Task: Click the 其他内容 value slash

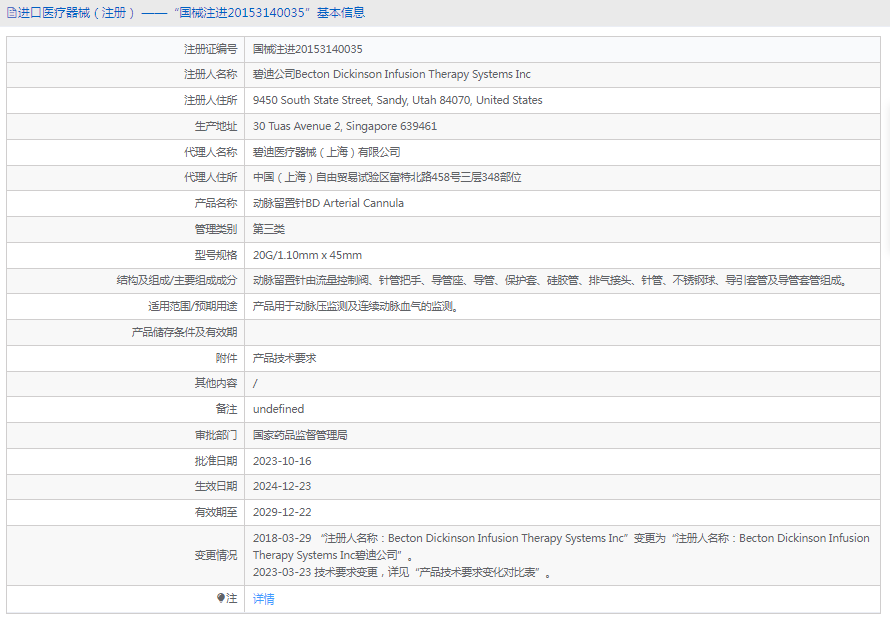Action: 255,384
